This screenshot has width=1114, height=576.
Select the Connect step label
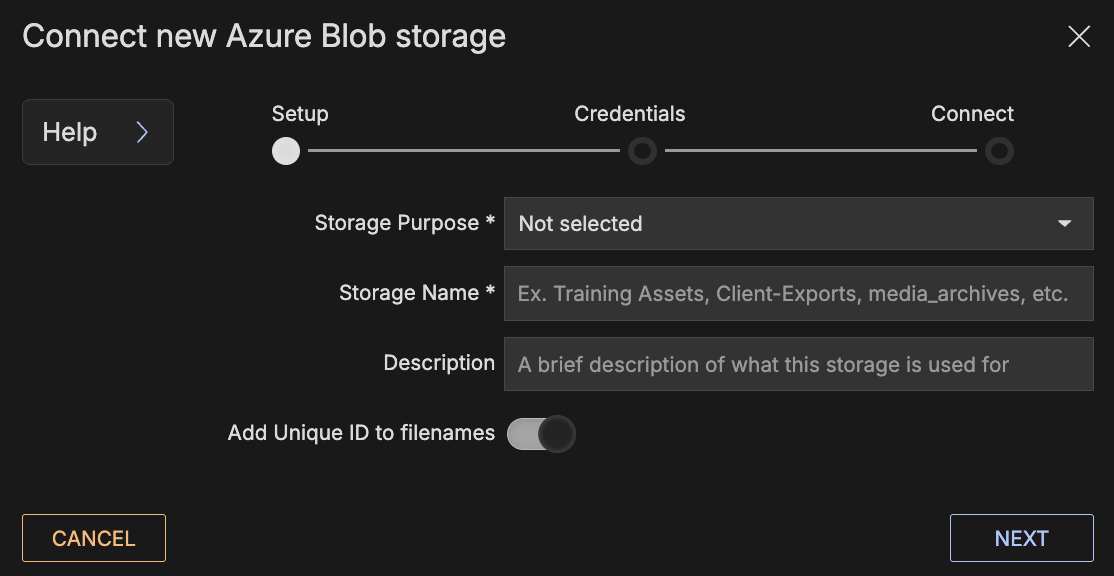pyautogui.click(x=972, y=114)
